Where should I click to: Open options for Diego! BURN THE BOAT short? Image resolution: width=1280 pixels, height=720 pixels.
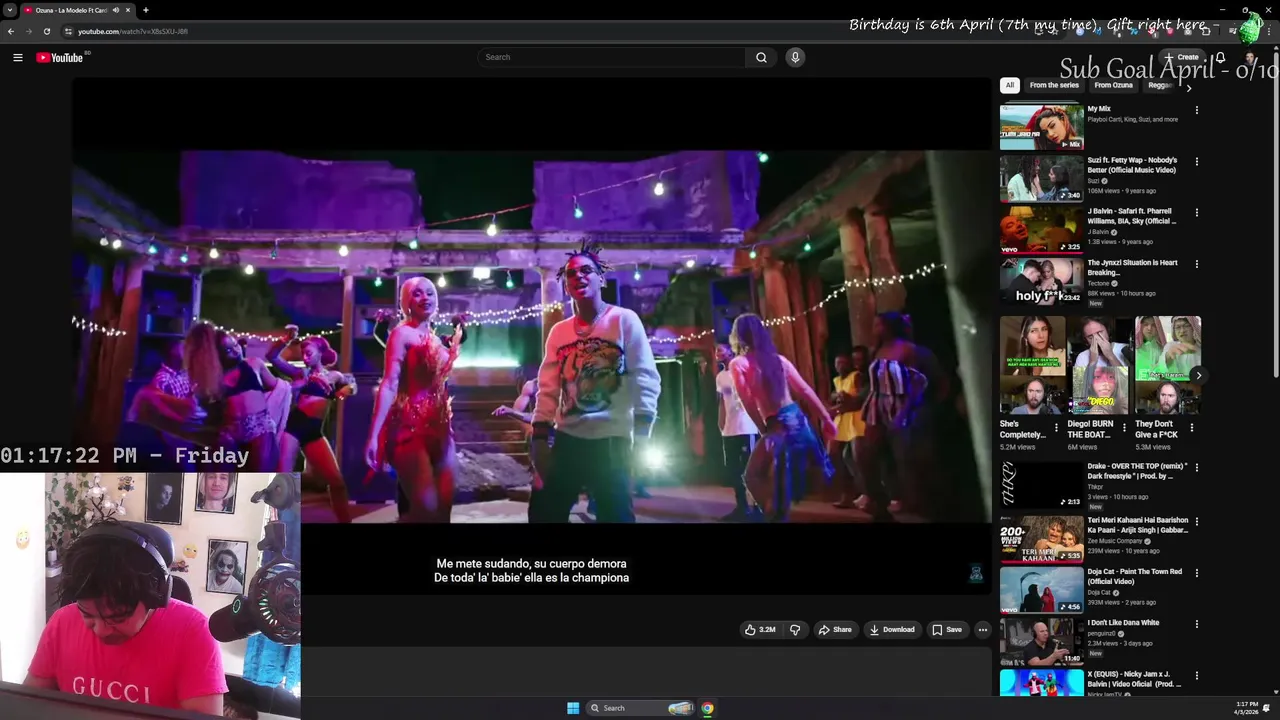[x=1124, y=428]
